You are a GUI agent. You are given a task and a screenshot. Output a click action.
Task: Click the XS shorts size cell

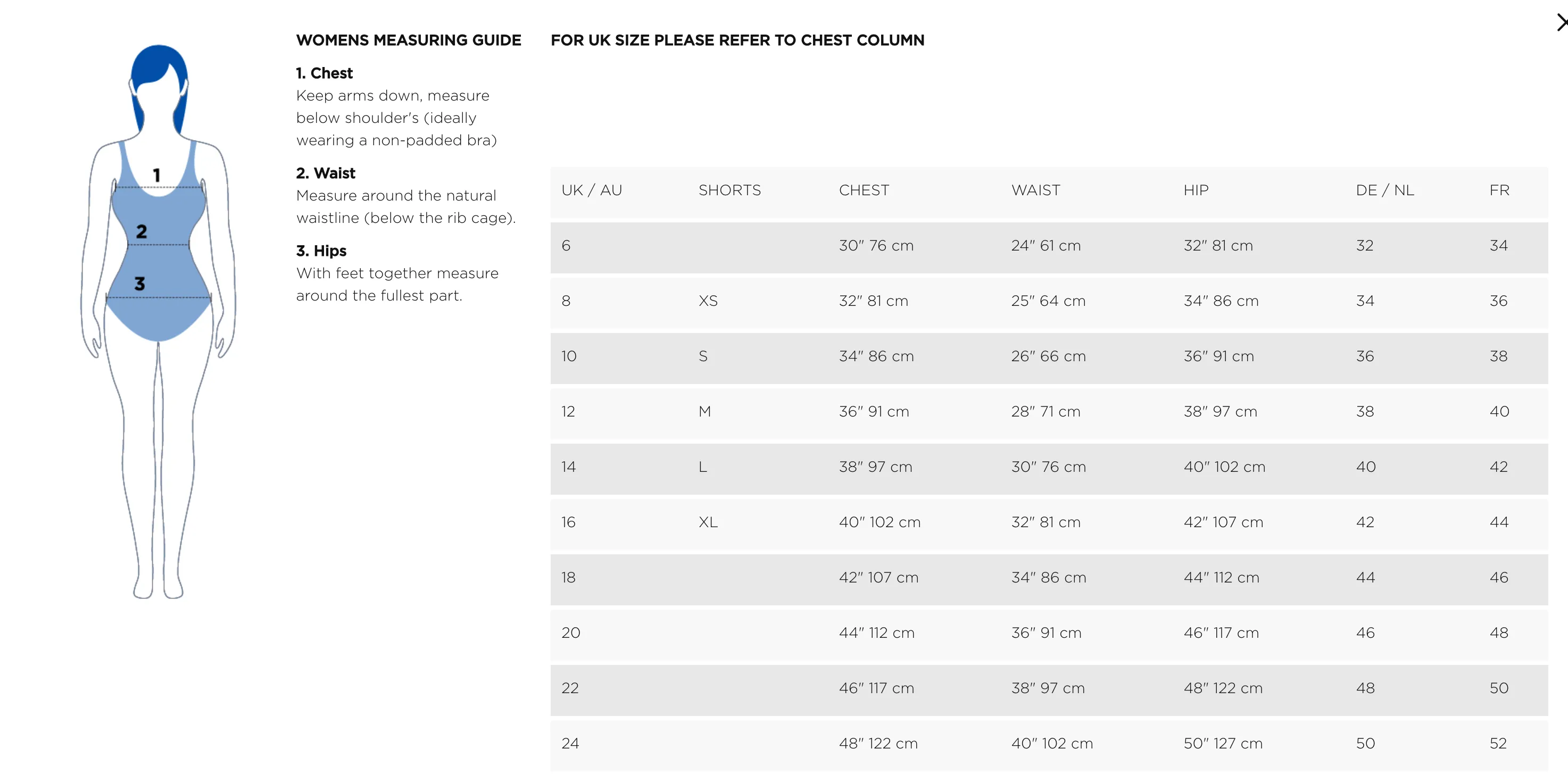coord(707,301)
